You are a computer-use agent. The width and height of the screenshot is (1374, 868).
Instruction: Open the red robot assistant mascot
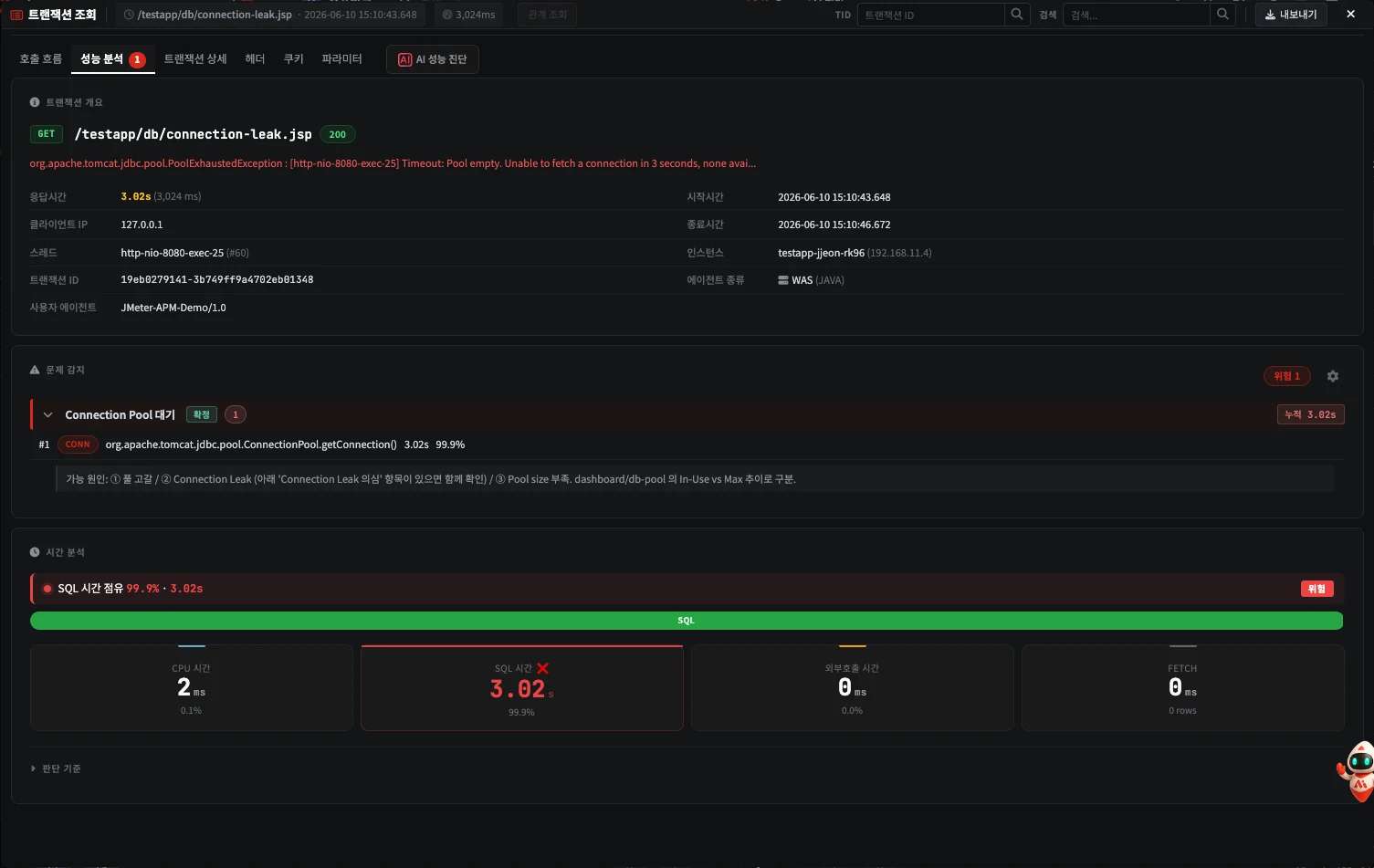(x=1356, y=772)
